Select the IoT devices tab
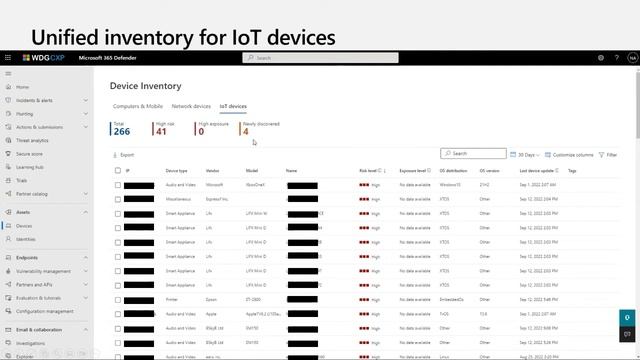 [x=233, y=106]
